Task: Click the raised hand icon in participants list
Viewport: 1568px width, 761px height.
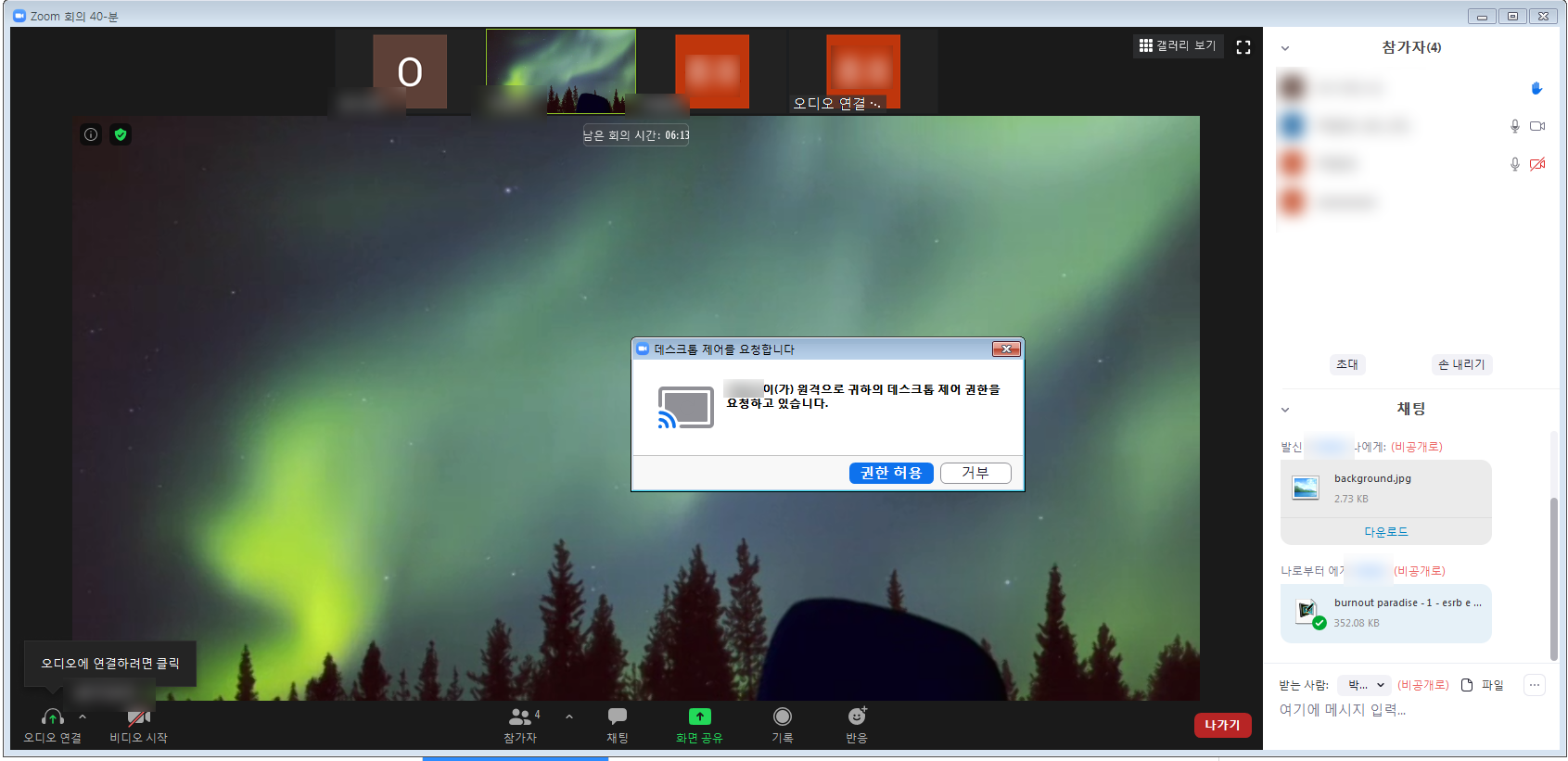Action: coord(1536,88)
